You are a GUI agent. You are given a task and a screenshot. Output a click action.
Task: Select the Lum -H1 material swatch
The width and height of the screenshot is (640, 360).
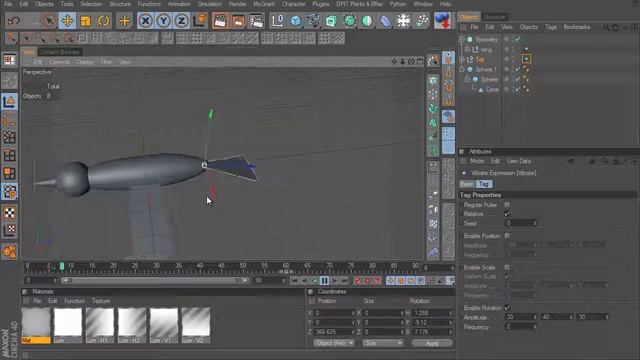tap(100, 325)
